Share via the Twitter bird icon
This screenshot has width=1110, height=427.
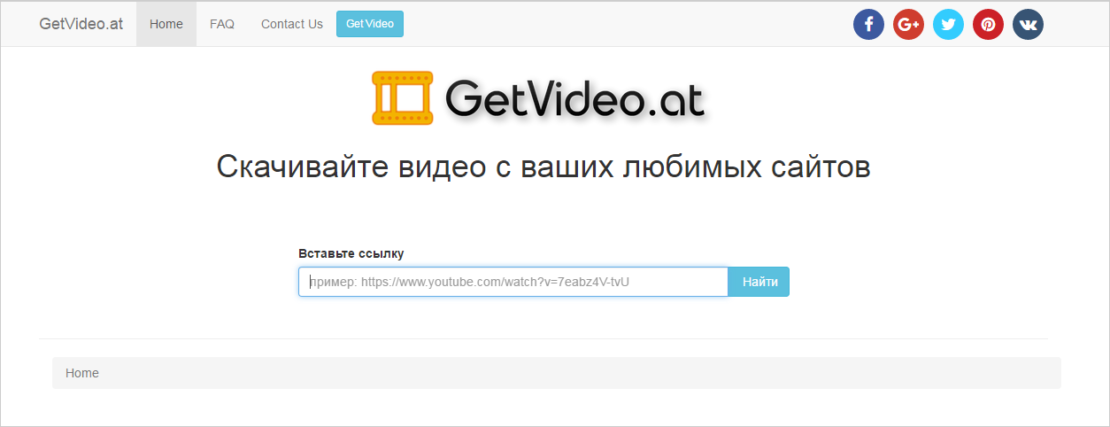pos(948,24)
